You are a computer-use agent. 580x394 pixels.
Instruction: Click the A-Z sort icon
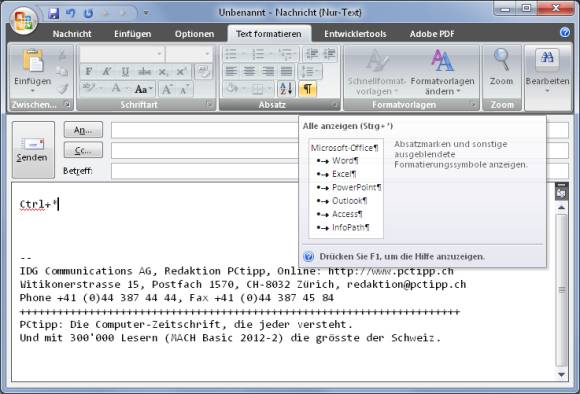point(287,89)
